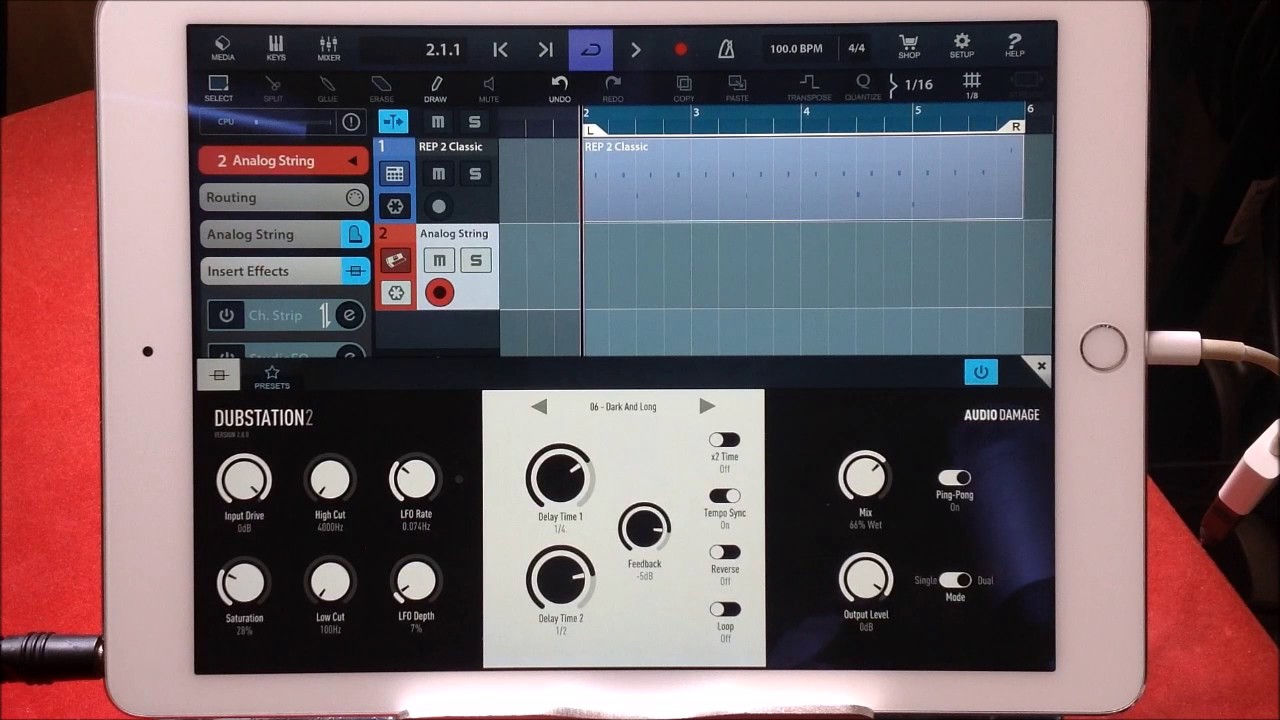1280x720 pixels.
Task: Enable the x2 Time switch
Action: point(724,440)
